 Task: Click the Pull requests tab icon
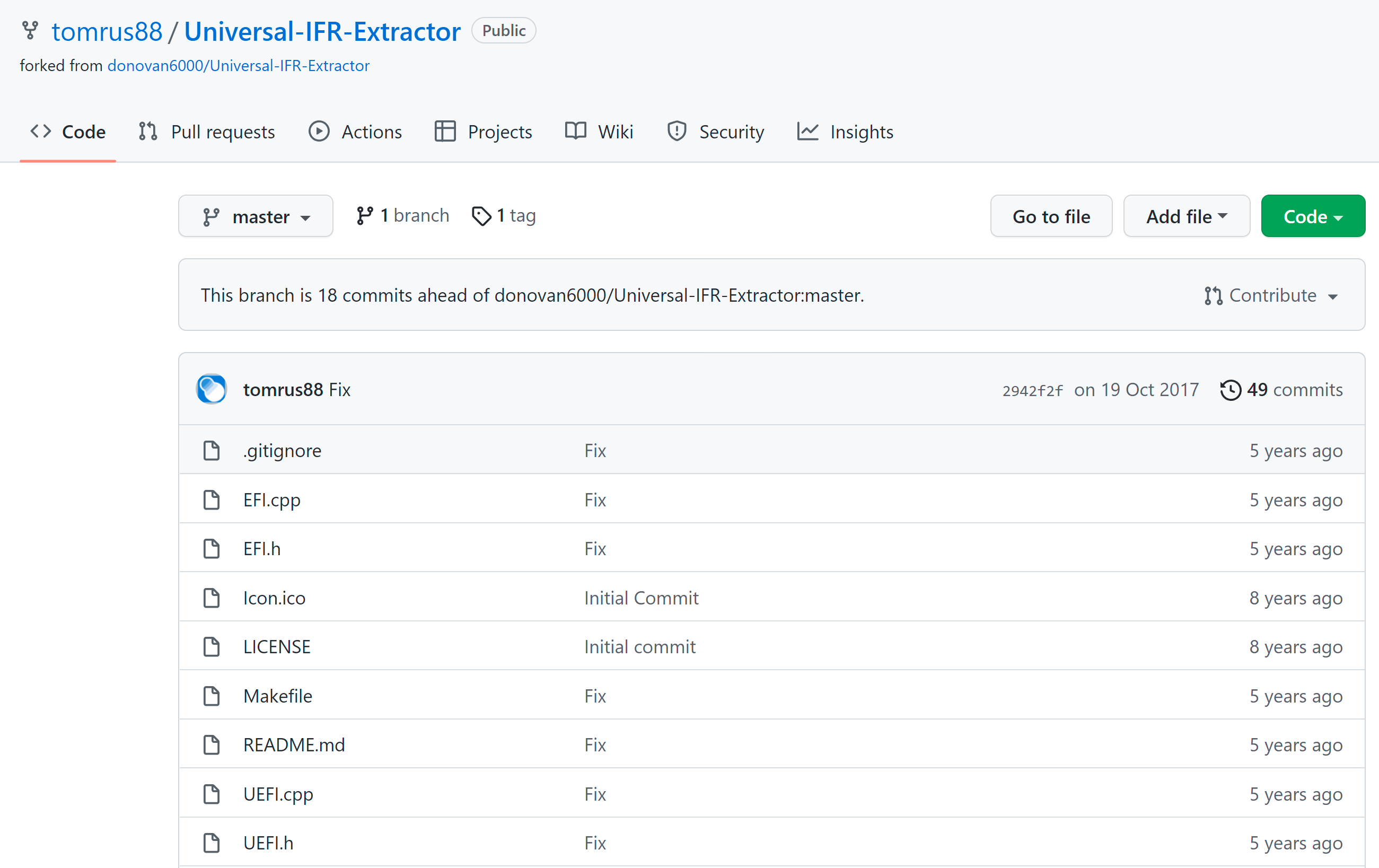148,131
